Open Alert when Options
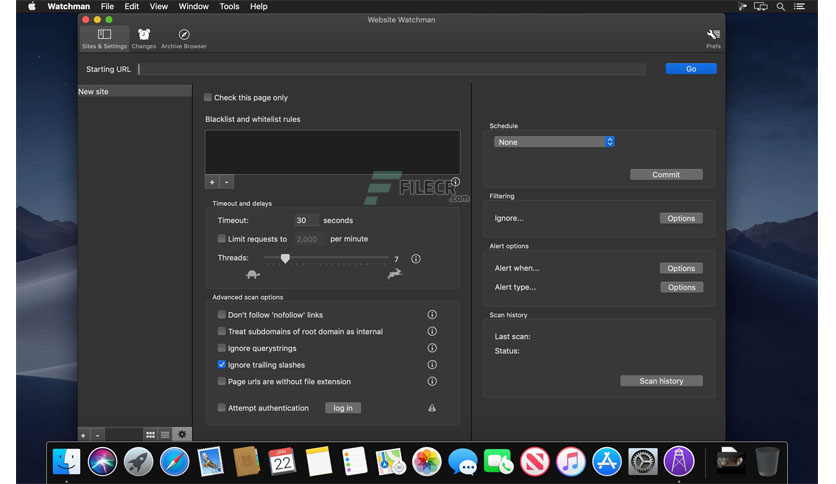Viewport: 836px width, 484px height. pyautogui.click(x=681, y=268)
